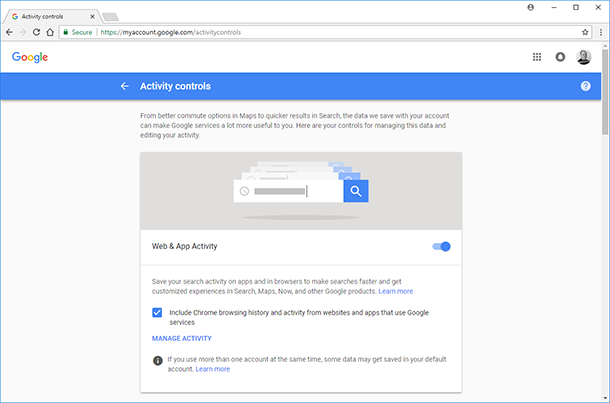Click the profile avatar picture
This screenshot has width=610, height=403.
tap(584, 57)
